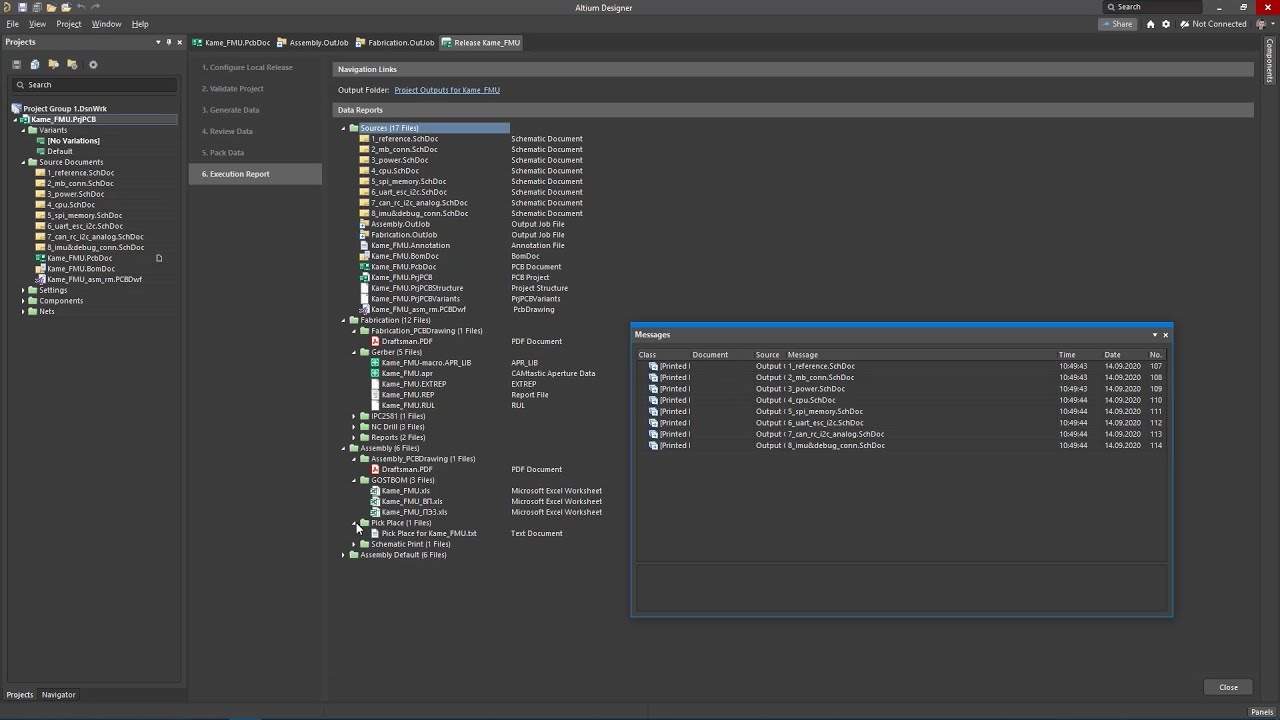Click the Draftsman.PDF icon under Fabrication_PCBDrawing
Viewport: 1280px width, 720px height.
point(375,341)
